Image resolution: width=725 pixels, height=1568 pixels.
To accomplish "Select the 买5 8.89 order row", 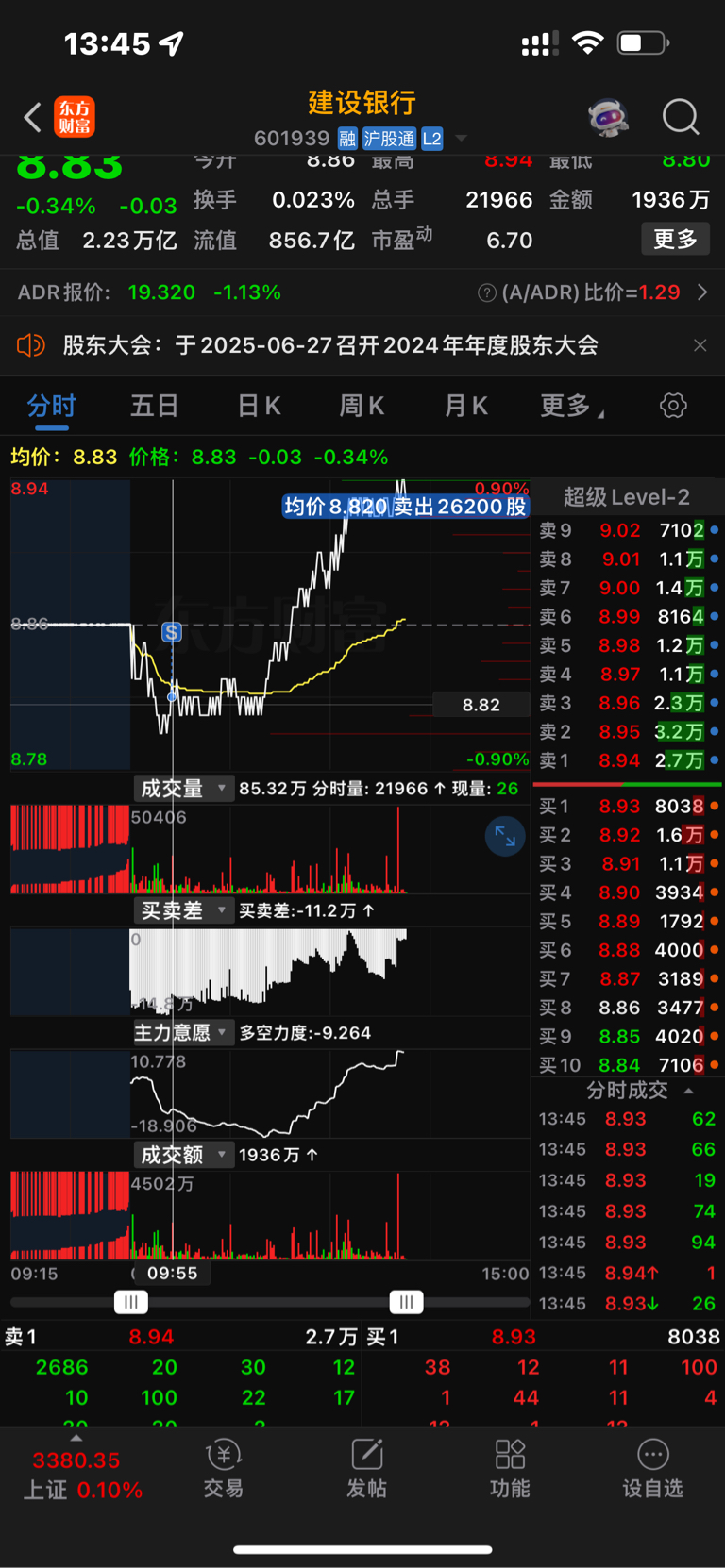I will (629, 922).
